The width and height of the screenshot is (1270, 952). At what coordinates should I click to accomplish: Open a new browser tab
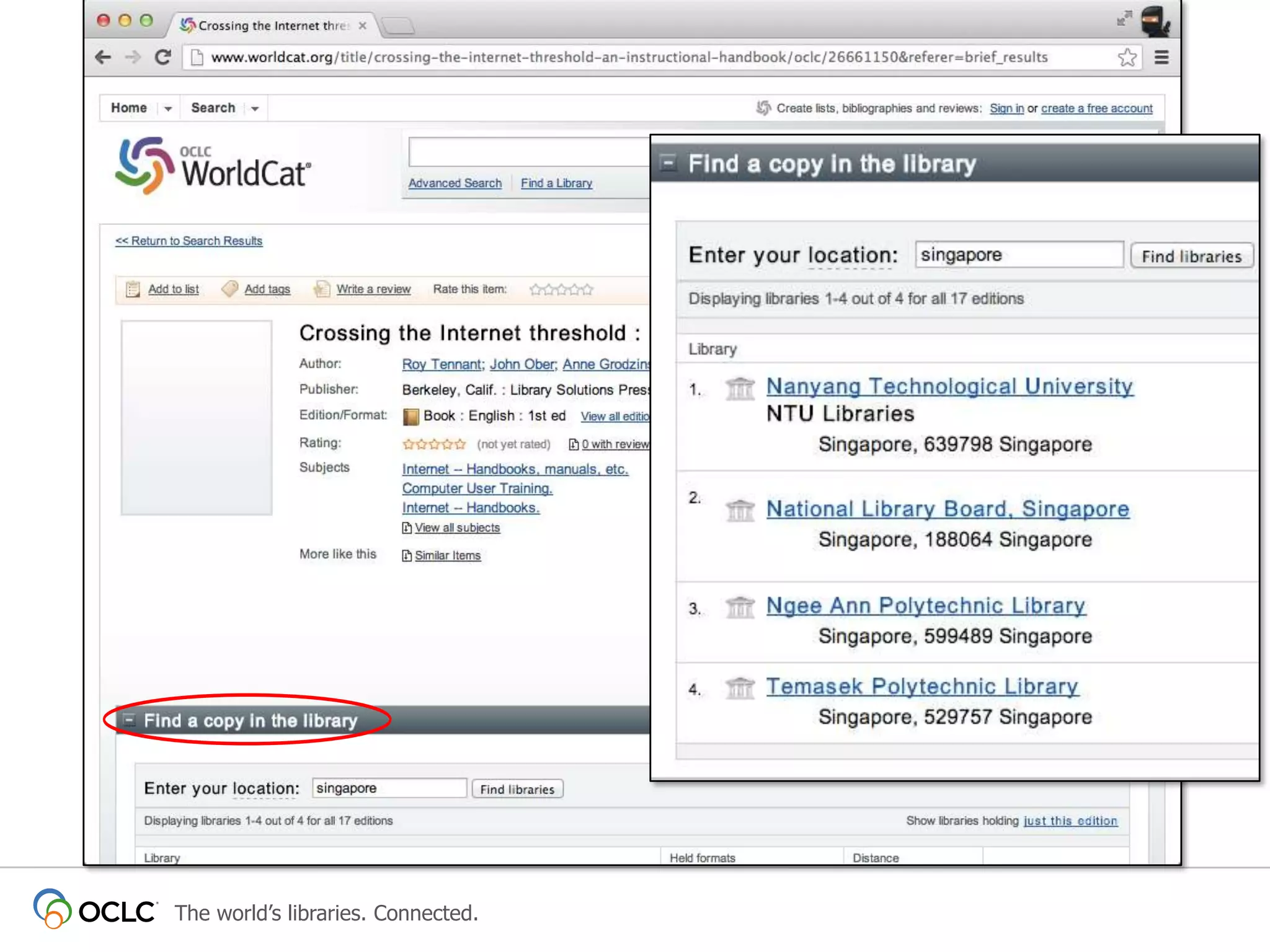click(x=397, y=25)
